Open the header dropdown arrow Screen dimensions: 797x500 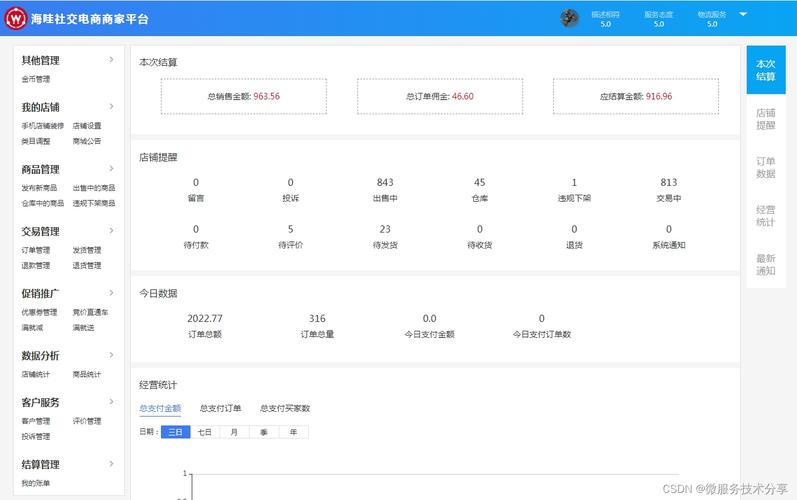pos(743,14)
